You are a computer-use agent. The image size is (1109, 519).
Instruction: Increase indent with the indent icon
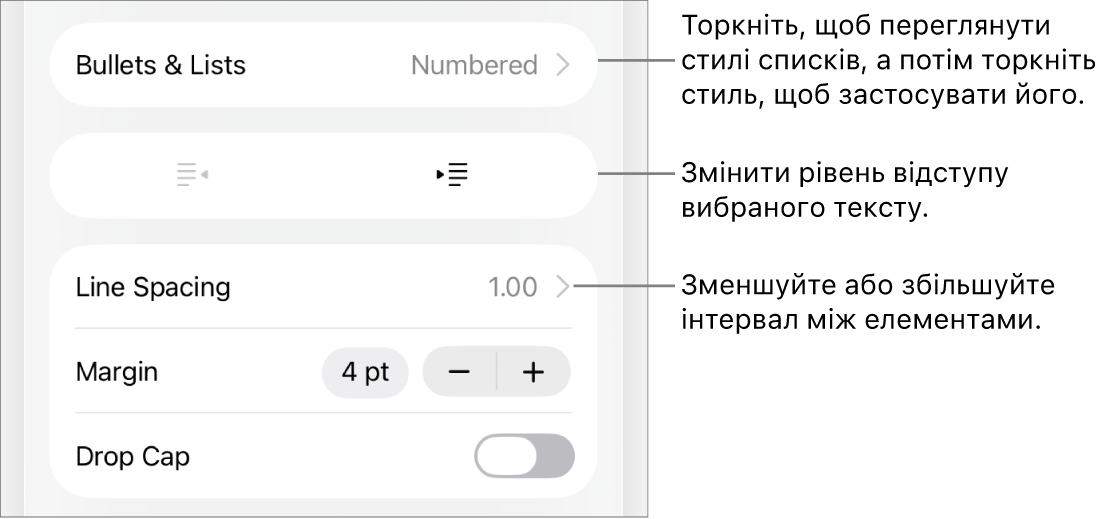(x=453, y=175)
